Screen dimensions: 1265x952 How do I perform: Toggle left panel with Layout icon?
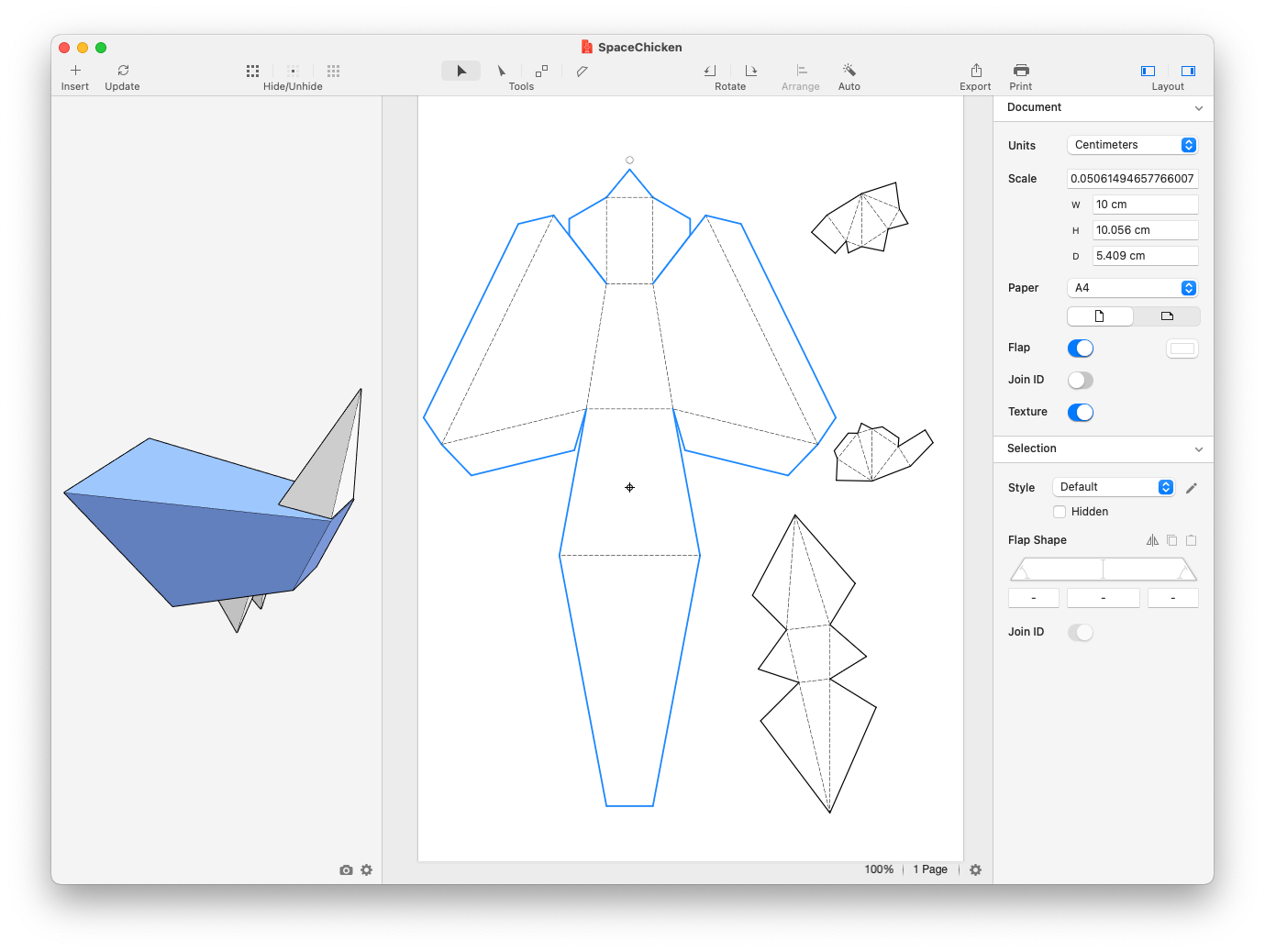point(1148,71)
